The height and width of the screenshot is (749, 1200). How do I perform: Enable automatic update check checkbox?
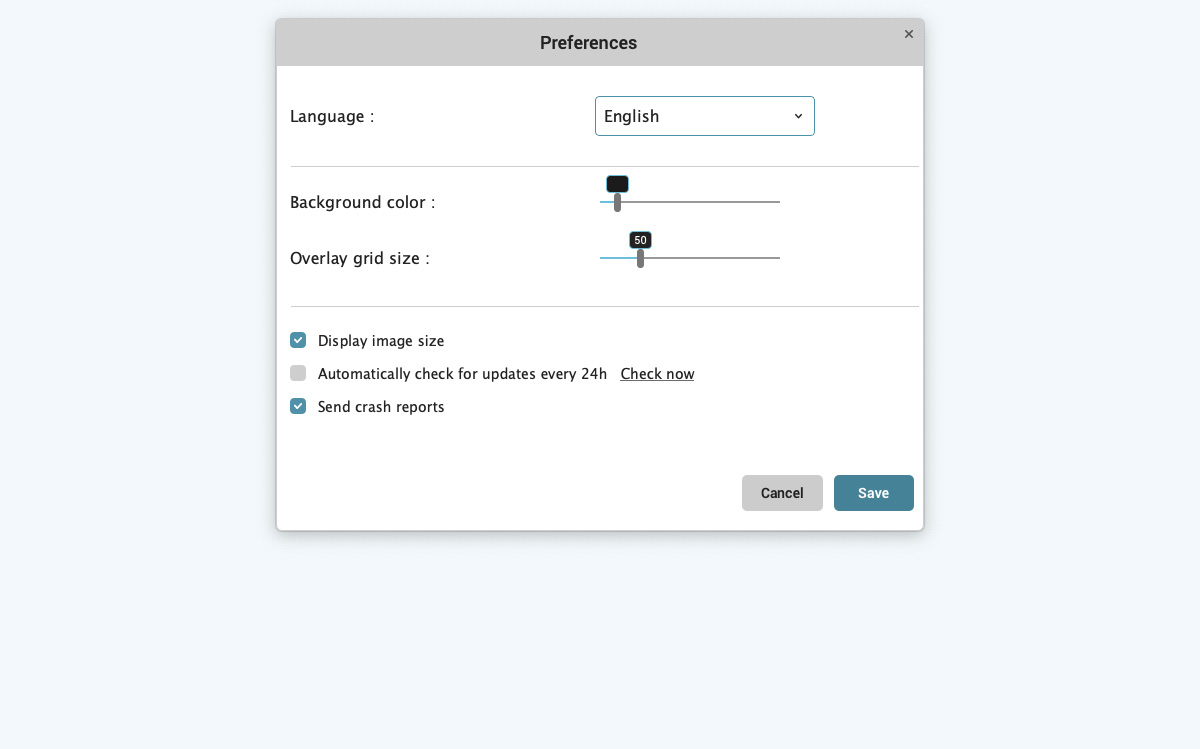(298, 373)
